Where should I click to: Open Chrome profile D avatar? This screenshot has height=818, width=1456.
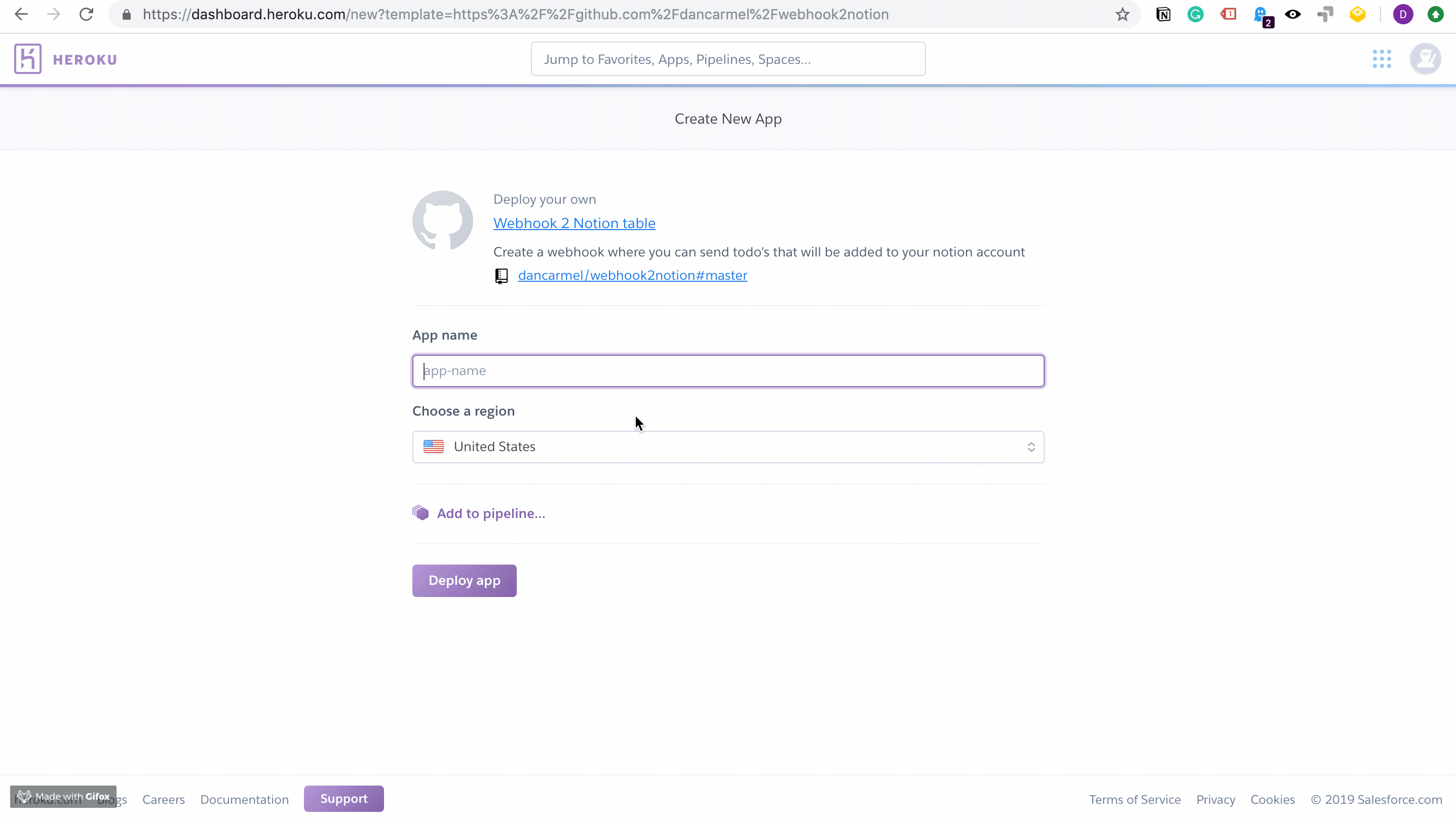point(1403,15)
